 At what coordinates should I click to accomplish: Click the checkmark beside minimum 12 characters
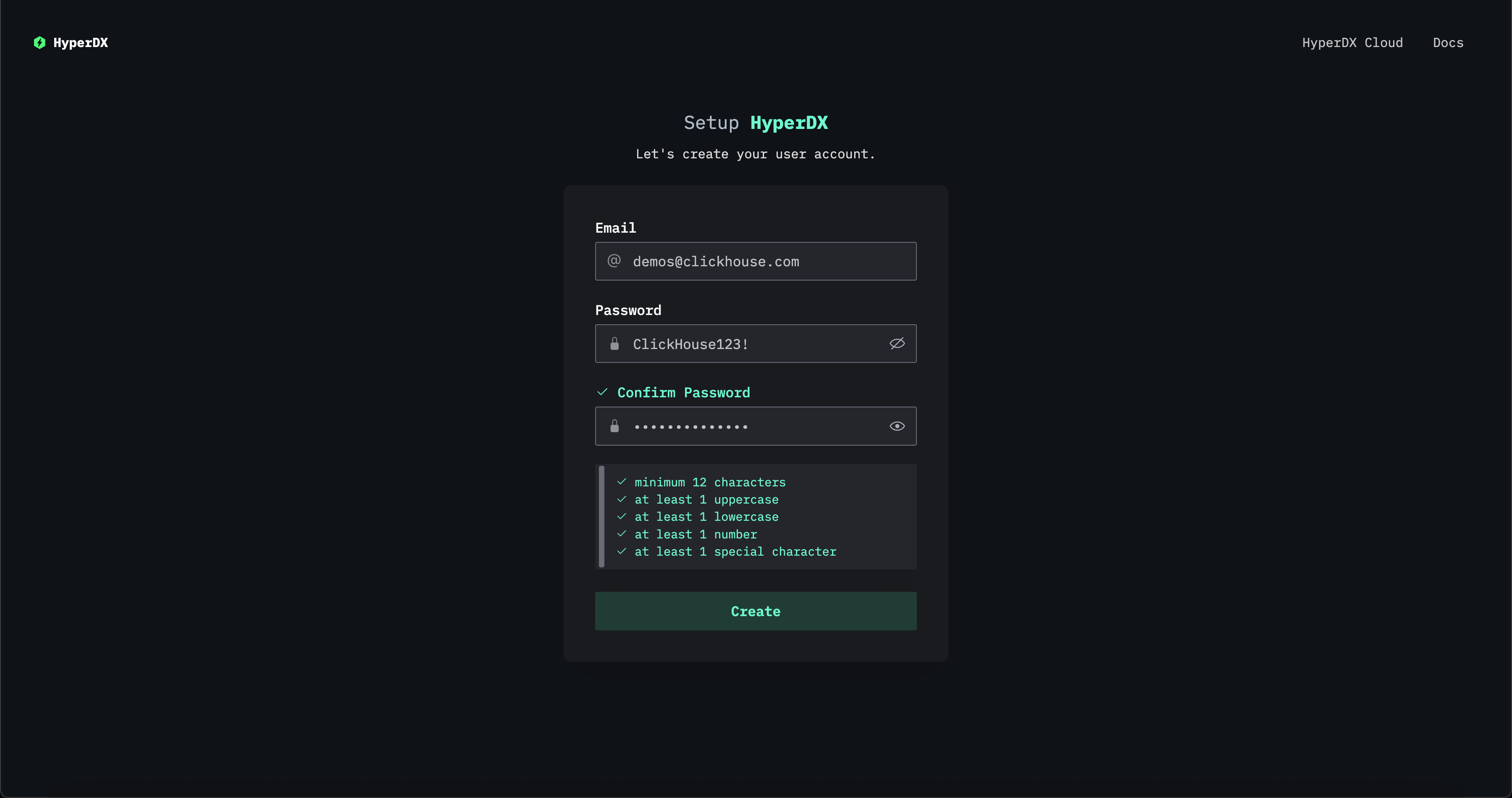click(x=622, y=482)
